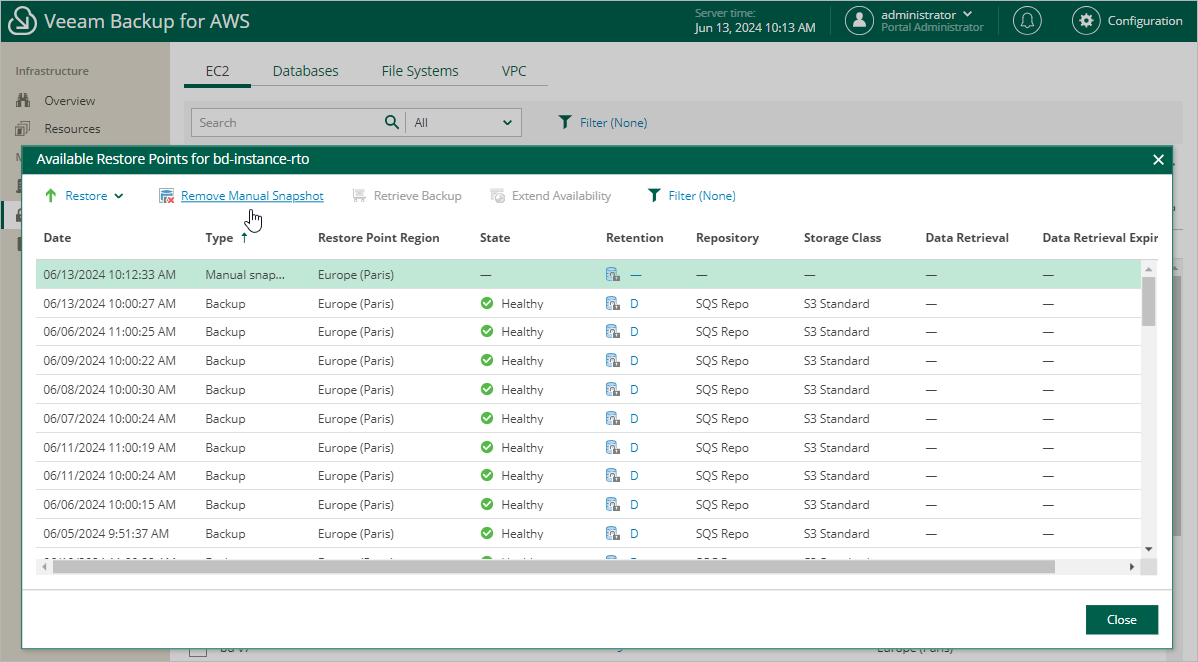This screenshot has width=1198, height=662.
Task: Click Europe (Paris) in 06/11/2024 11:00:19 AM row
Action: (x=356, y=447)
